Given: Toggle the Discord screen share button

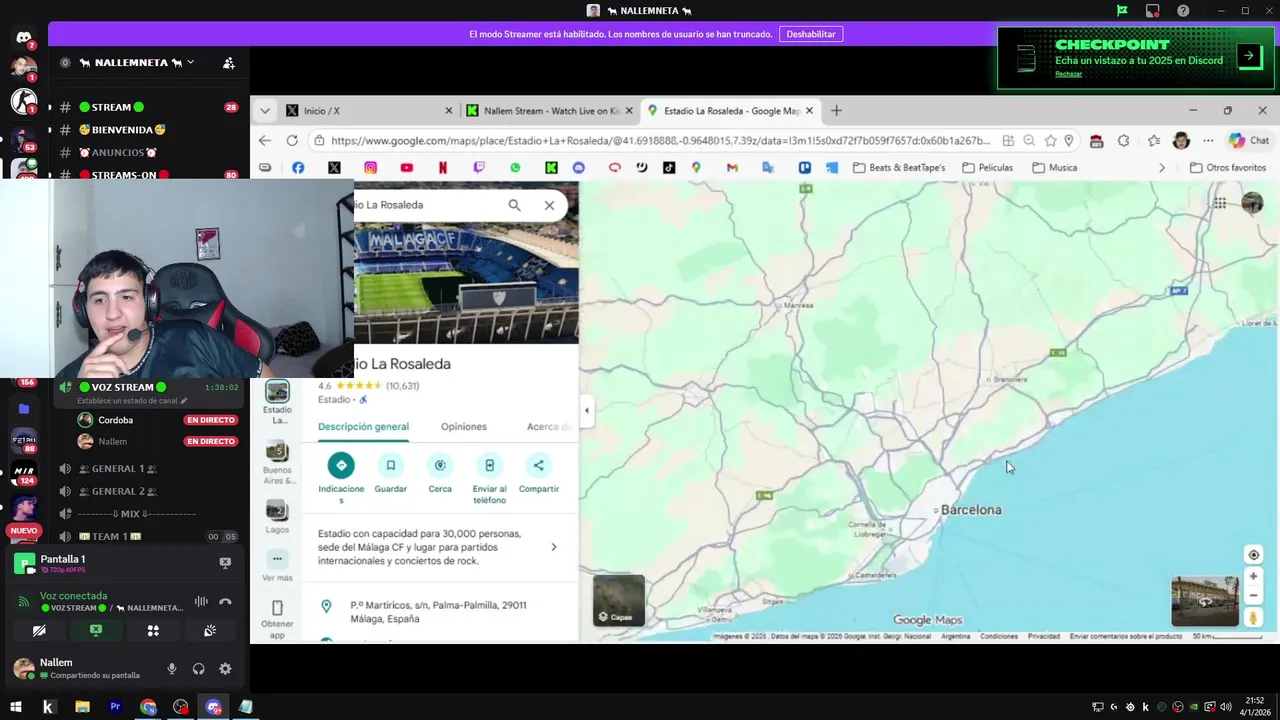Looking at the screenshot, I should [x=96, y=631].
